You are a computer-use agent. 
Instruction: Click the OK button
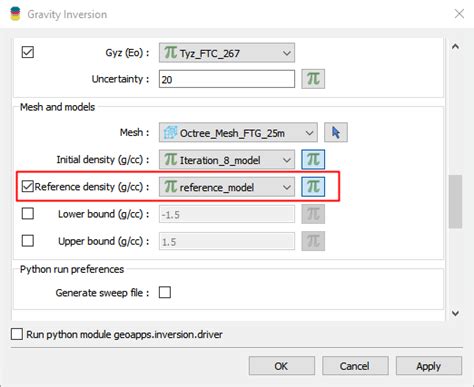[282, 366]
